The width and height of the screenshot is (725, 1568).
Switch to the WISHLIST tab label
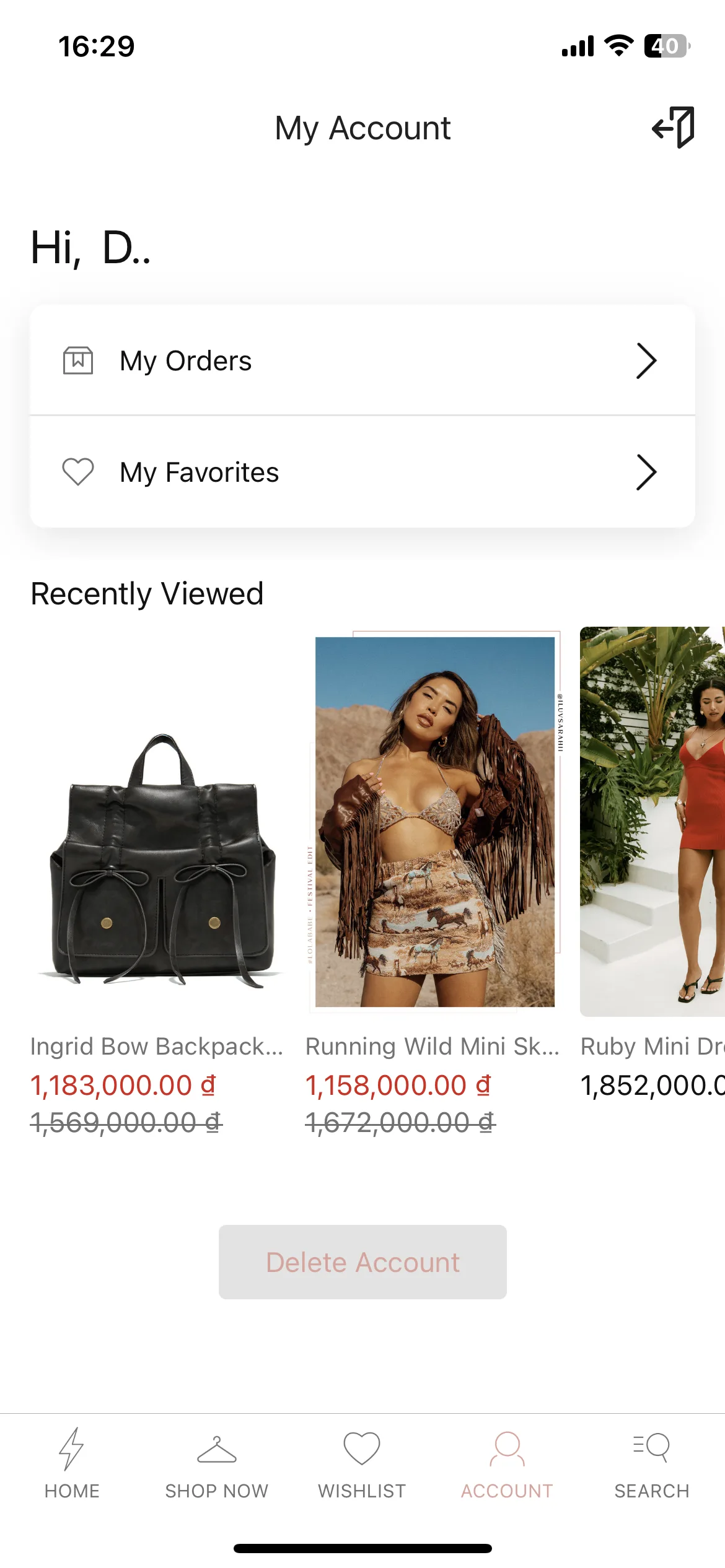362,1491
